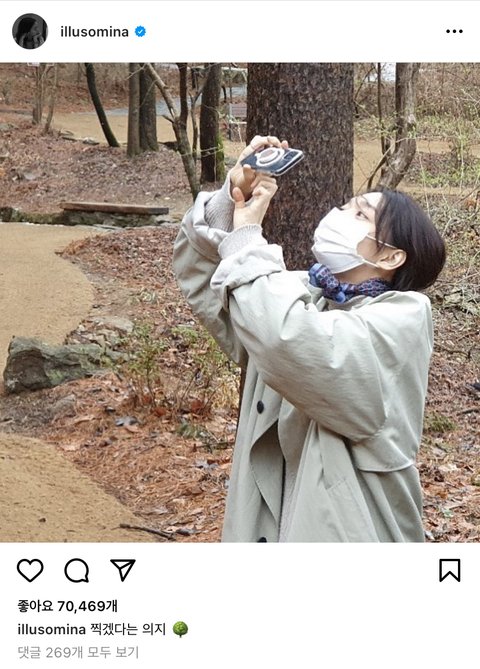Share the post using the paper plane icon
Viewport: 480px width, 669px height.
[x=123, y=570]
